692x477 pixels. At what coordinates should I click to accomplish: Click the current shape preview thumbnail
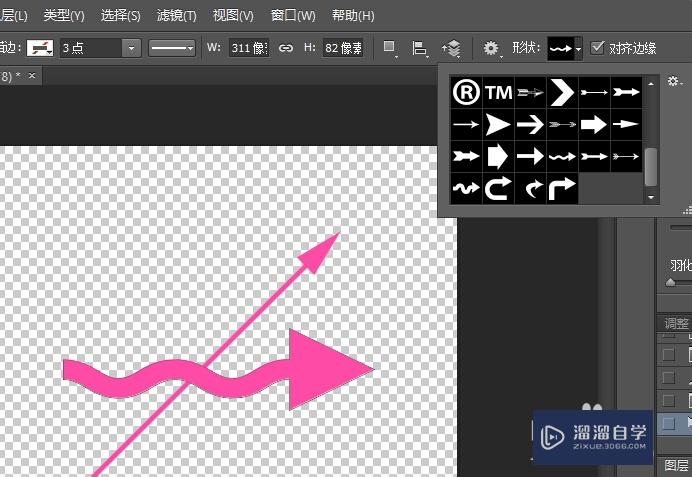561,49
